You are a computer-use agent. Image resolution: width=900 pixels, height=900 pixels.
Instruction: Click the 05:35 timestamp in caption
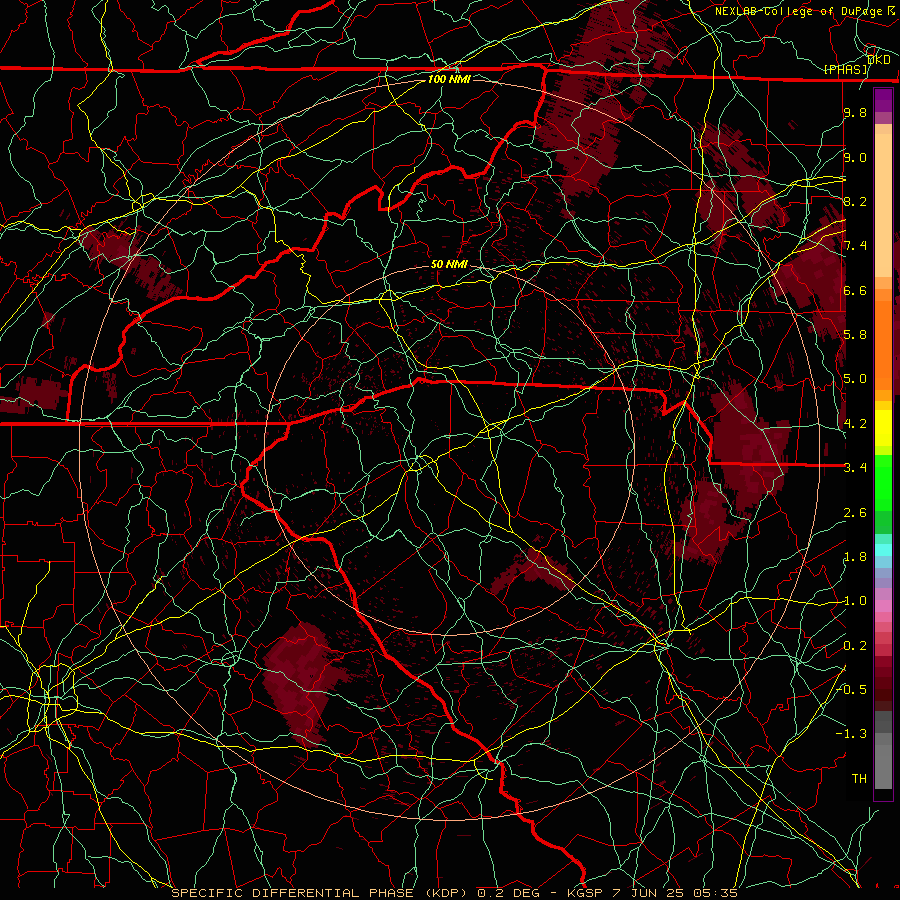tap(717, 893)
